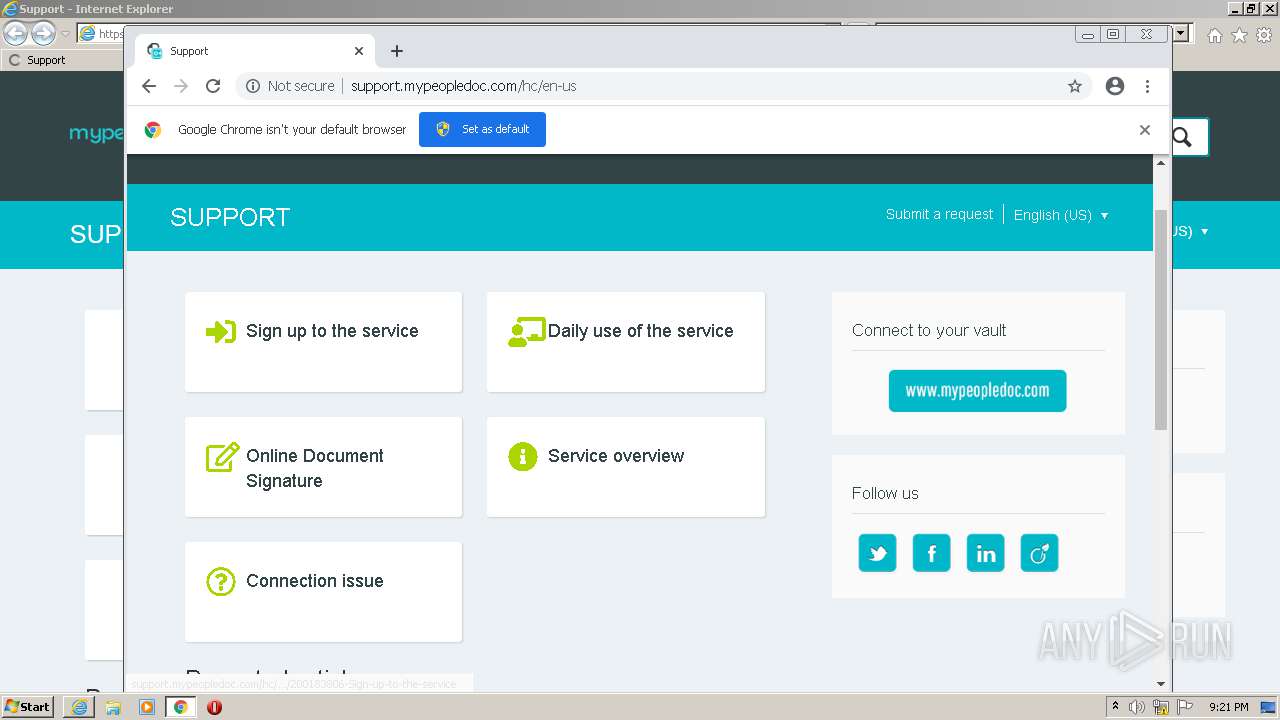Switch to Chrome on the taskbar

pos(180,707)
